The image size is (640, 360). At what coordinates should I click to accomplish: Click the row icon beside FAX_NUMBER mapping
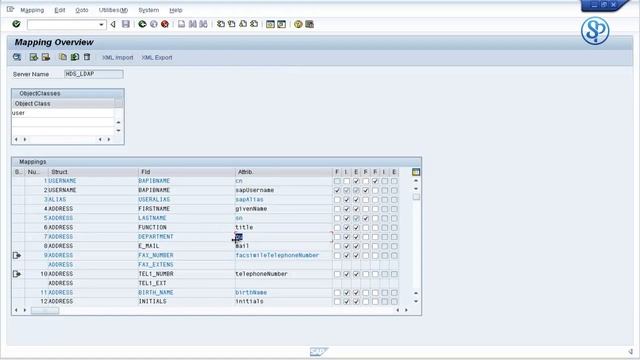[x=17, y=255]
